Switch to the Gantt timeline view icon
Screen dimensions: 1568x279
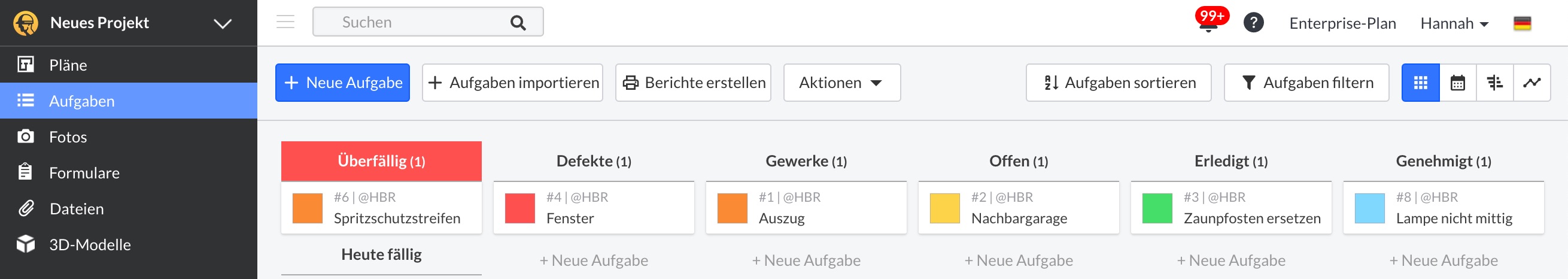1494,82
